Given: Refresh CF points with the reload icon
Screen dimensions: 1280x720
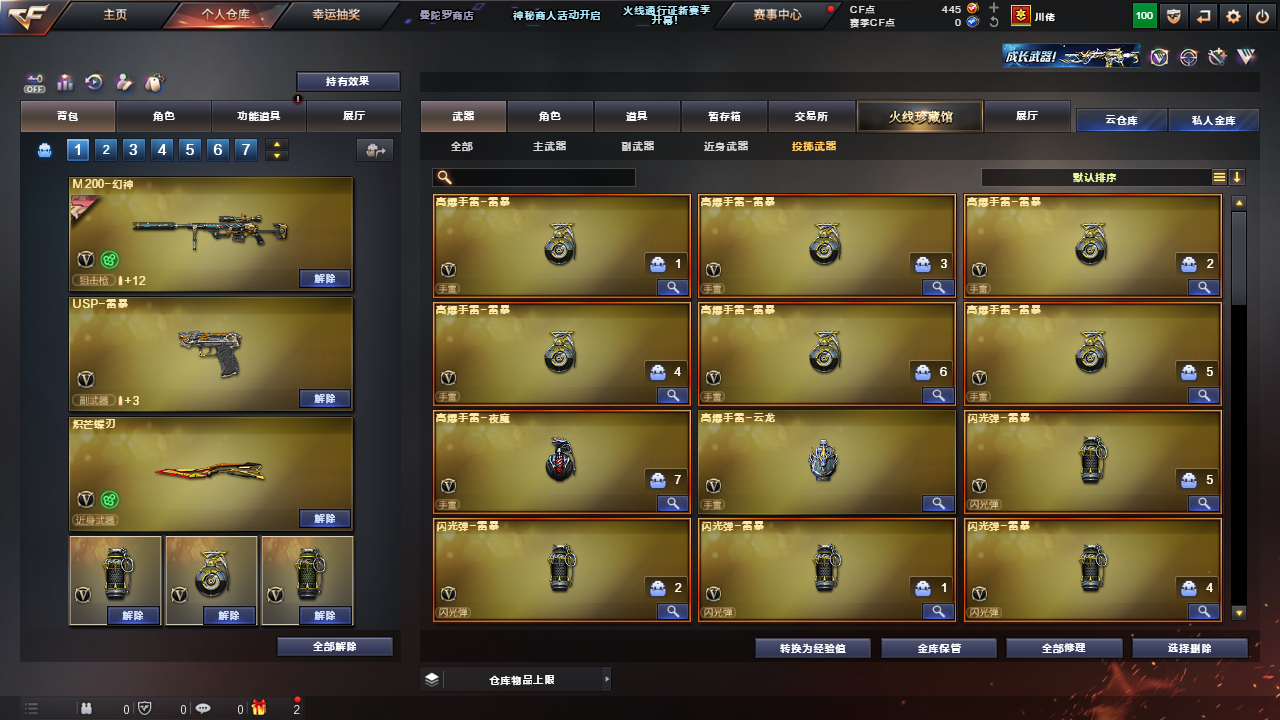Looking at the screenshot, I should point(993,22).
